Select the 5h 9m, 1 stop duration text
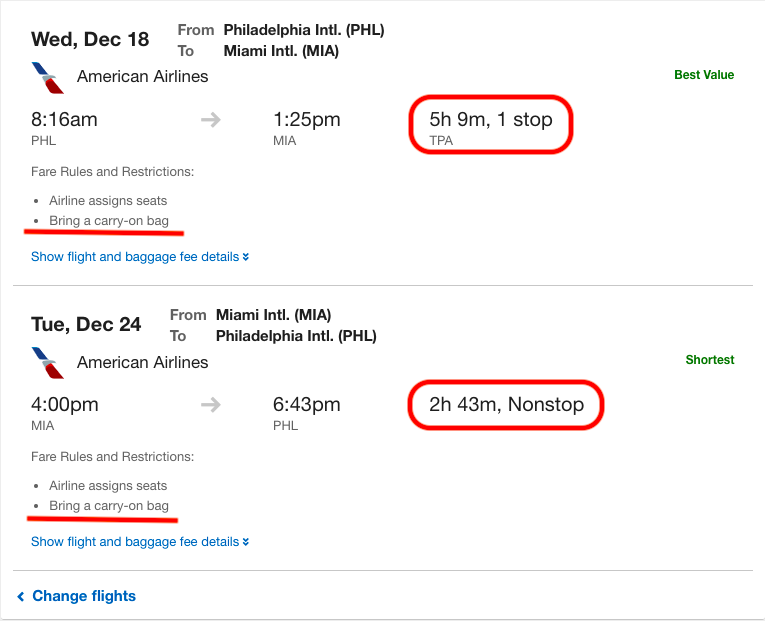The image size is (765, 621). click(491, 120)
